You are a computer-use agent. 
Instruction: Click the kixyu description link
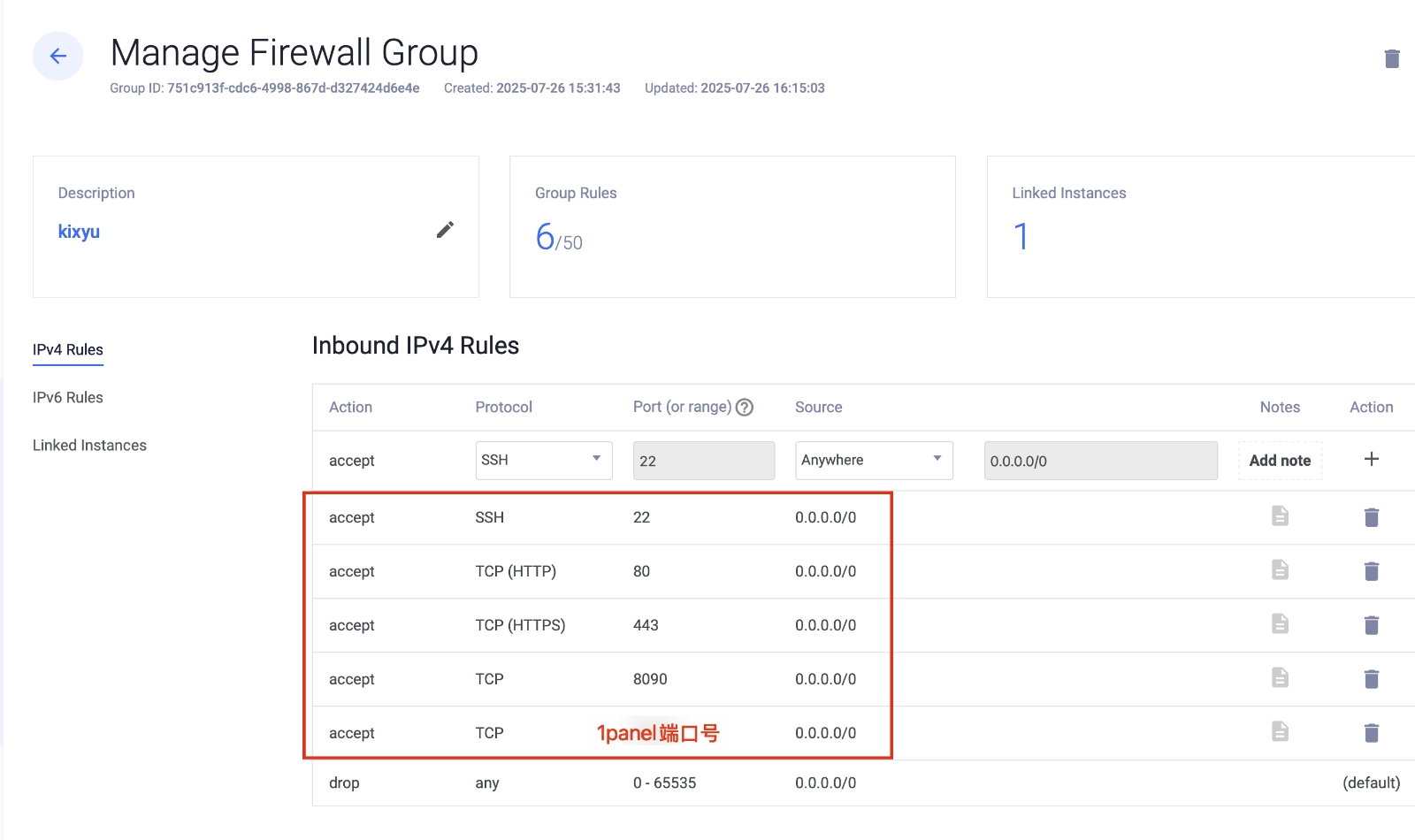(79, 232)
